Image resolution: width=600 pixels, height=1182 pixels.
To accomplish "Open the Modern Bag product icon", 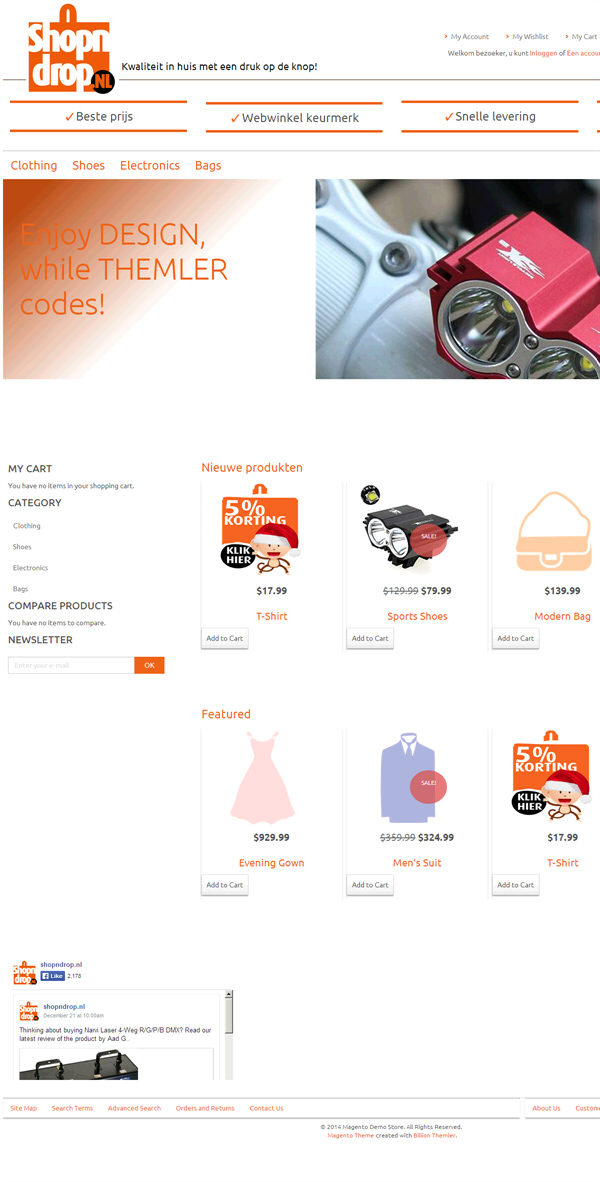I will point(554,531).
